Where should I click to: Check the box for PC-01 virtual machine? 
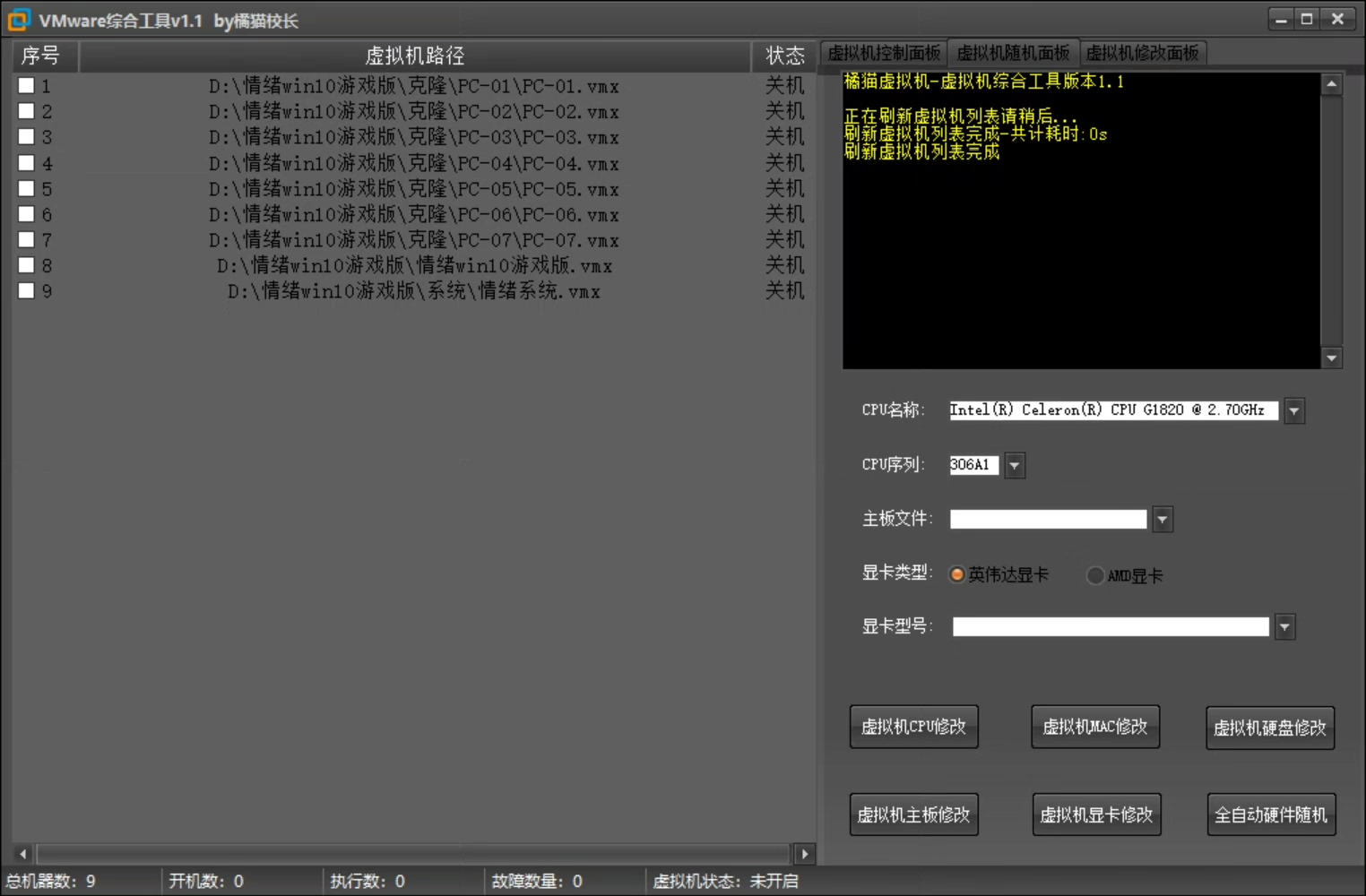(x=26, y=86)
